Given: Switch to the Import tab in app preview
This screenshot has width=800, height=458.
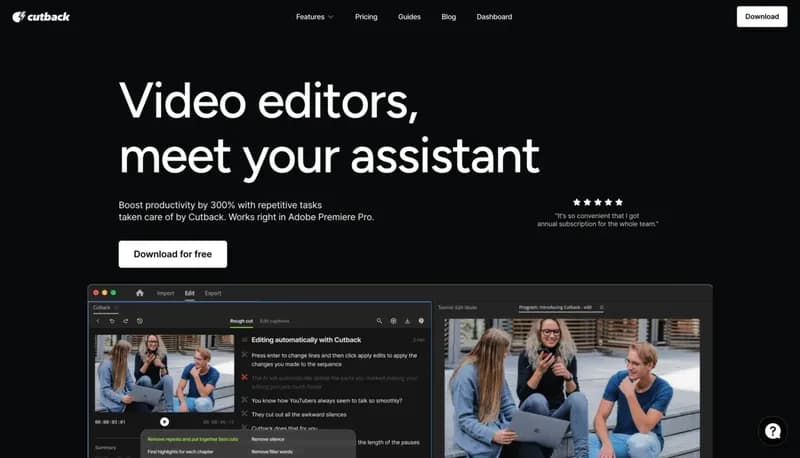Looking at the screenshot, I should [165, 293].
